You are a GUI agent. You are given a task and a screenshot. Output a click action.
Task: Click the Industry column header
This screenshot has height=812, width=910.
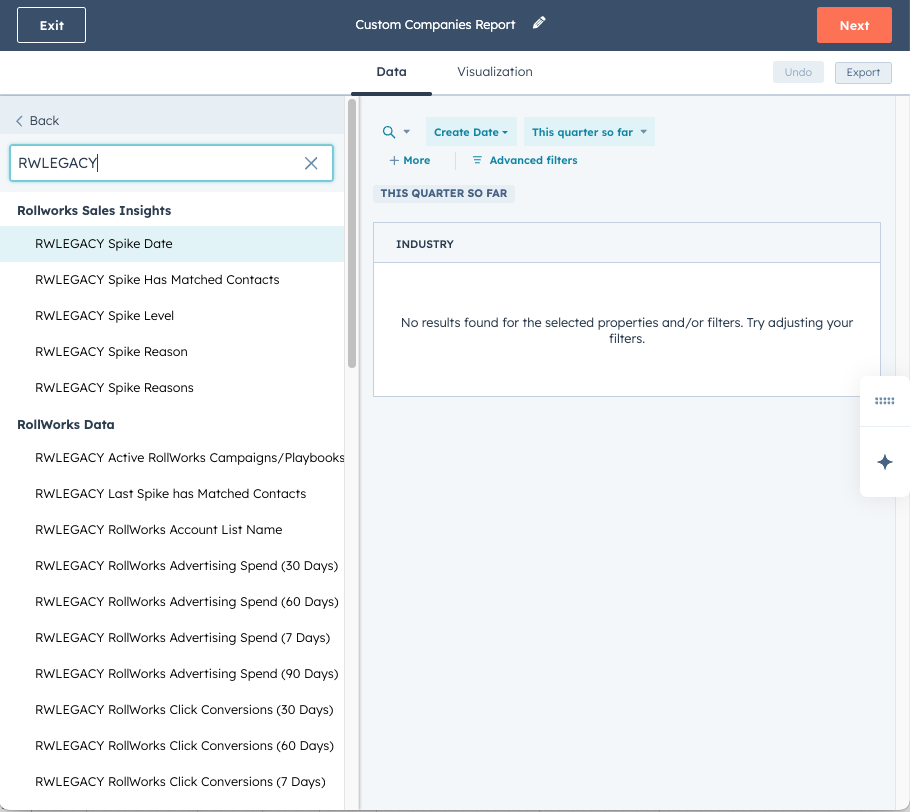click(x=425, y=244)
